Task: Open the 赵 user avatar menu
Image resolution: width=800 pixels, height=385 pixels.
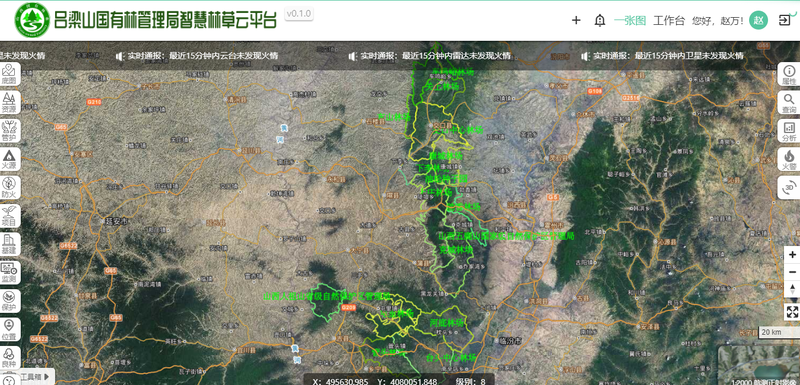Action: point(758,20)
